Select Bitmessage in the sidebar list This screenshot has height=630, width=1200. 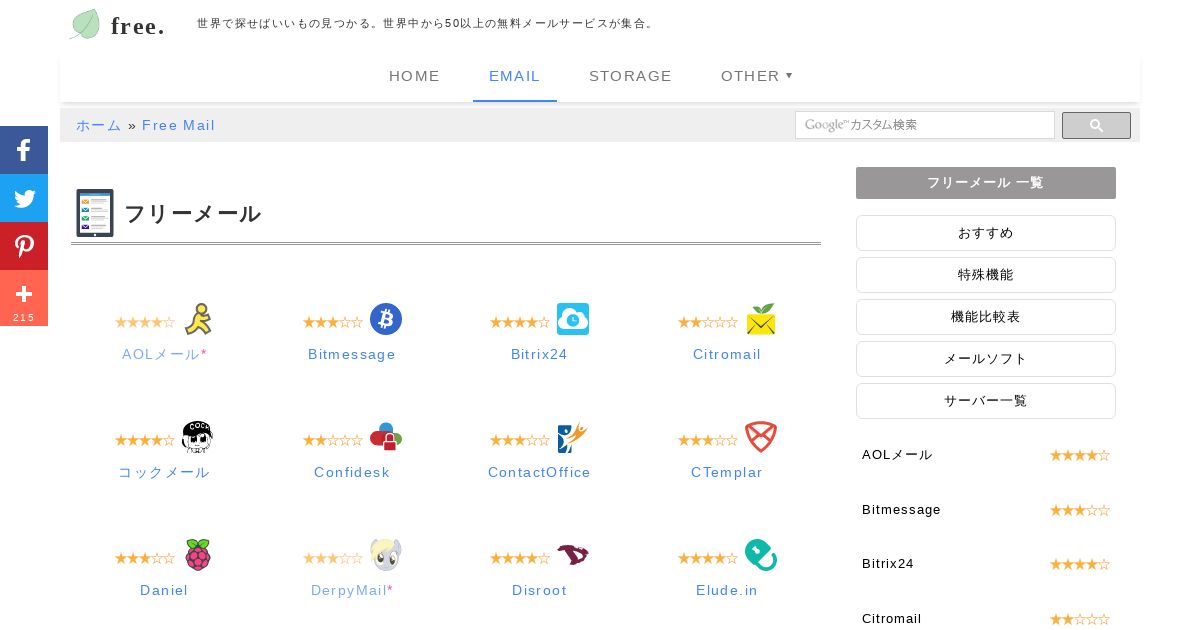pos(901,510)
